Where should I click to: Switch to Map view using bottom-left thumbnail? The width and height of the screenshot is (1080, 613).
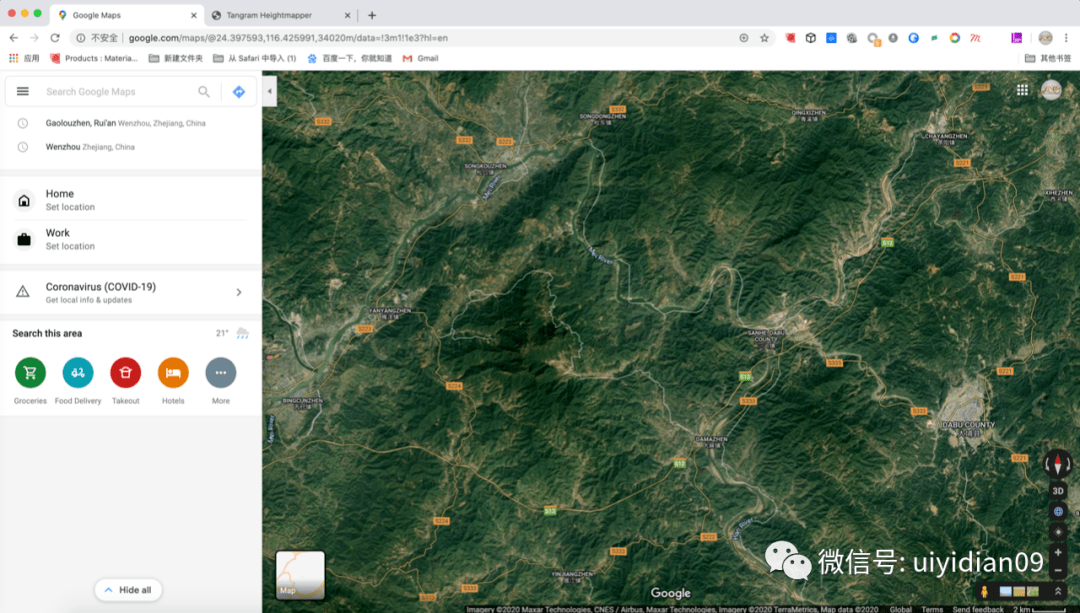299,573
